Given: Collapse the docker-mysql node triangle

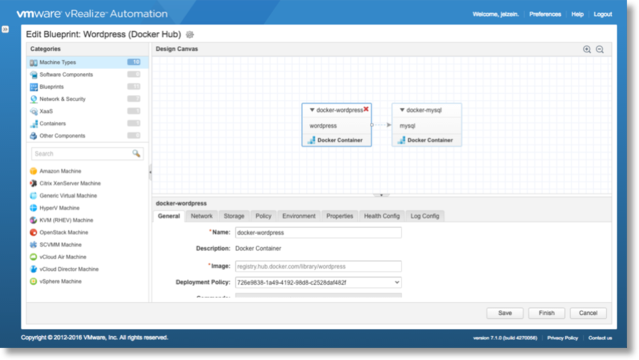Looking at the screenshot, I should pos(402,110).
